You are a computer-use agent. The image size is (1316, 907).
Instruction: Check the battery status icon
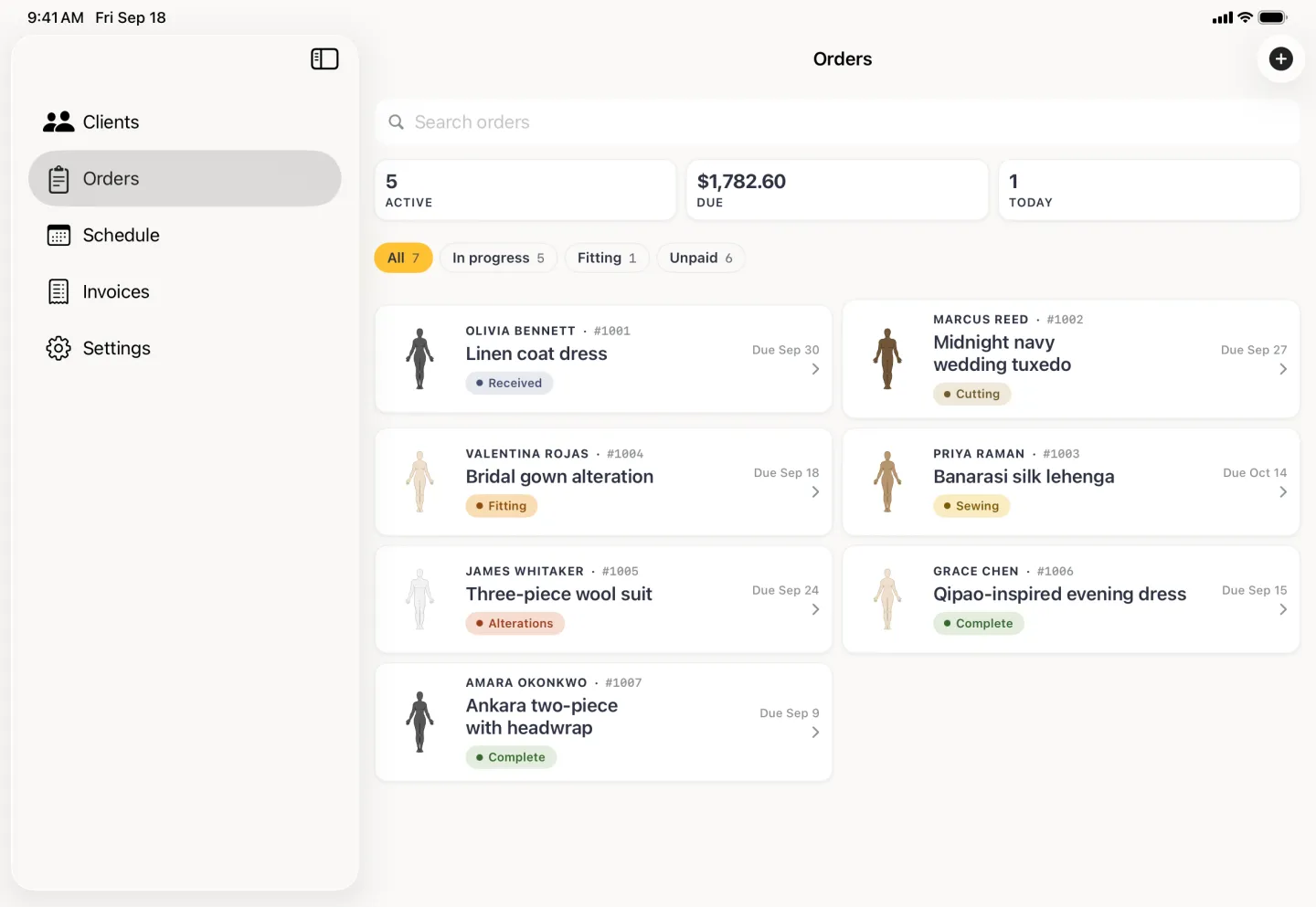point(1272,17)
